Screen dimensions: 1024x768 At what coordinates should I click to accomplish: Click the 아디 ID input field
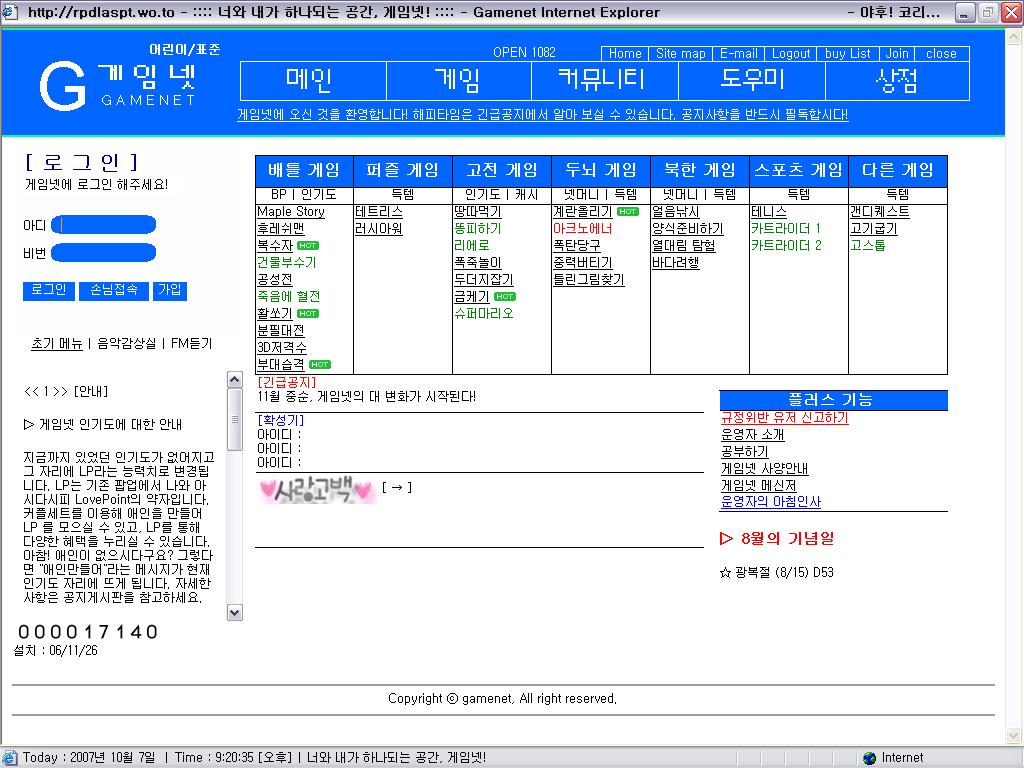click(x=104, y=225)
